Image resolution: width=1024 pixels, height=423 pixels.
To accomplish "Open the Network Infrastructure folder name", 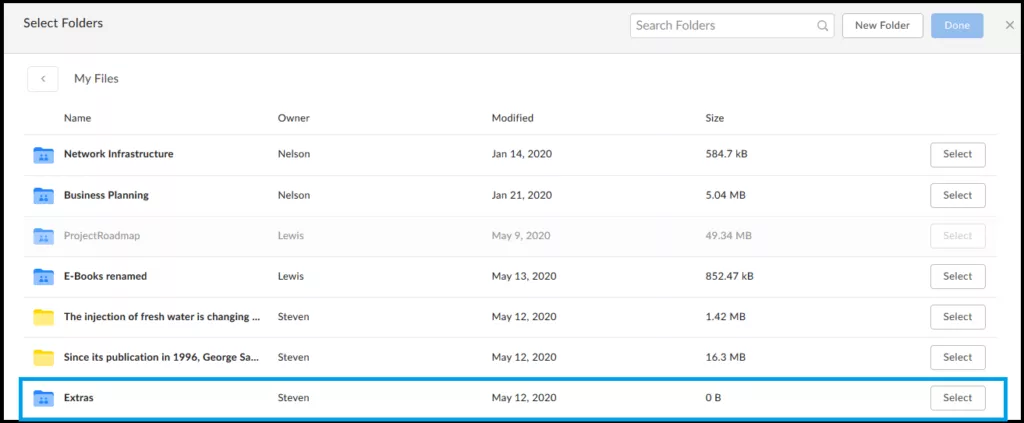I will click(x=118, y=154).
